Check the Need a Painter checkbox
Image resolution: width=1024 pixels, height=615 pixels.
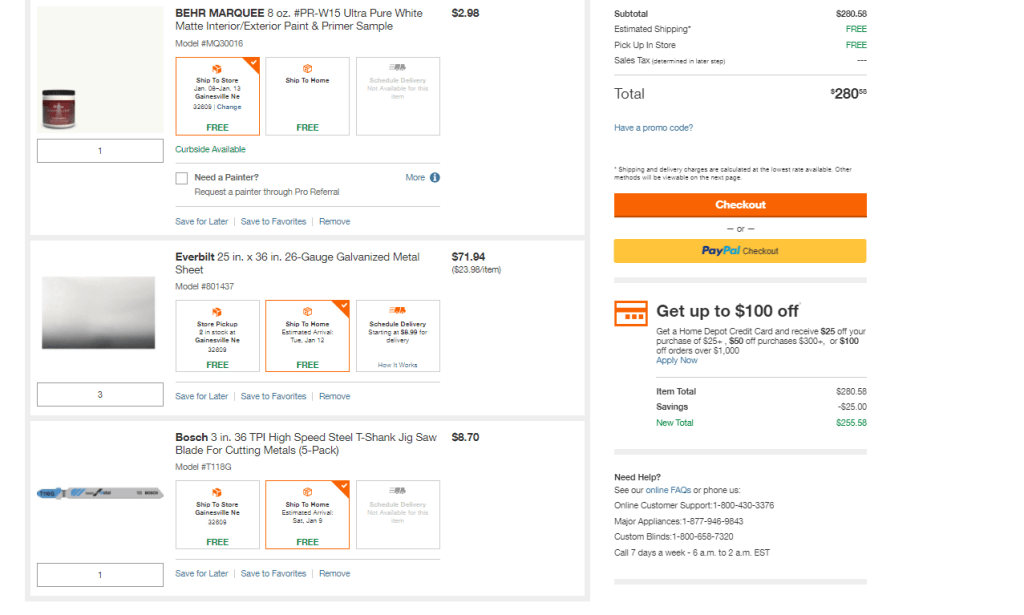pos(181,178)
